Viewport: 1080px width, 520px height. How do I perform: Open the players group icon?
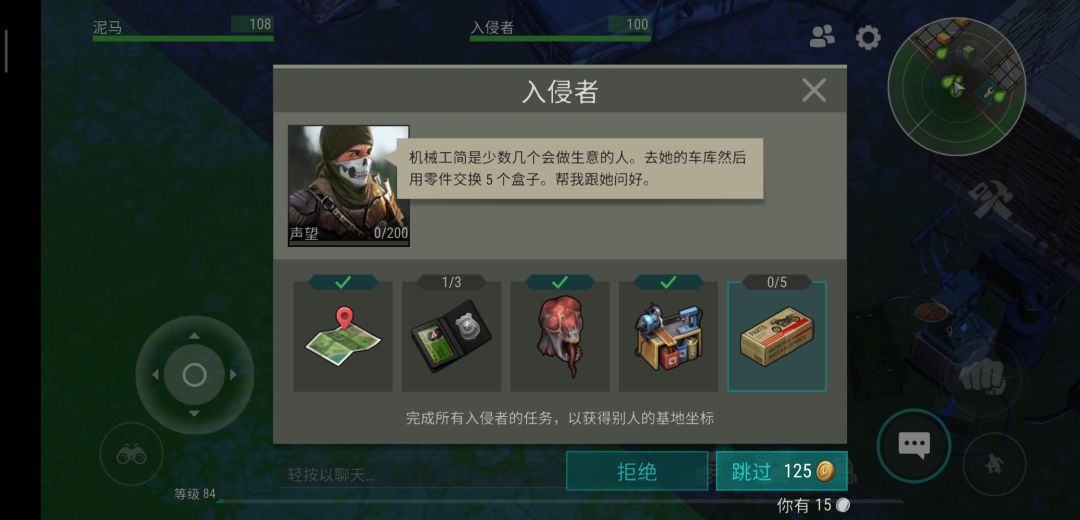click(822, 37)
